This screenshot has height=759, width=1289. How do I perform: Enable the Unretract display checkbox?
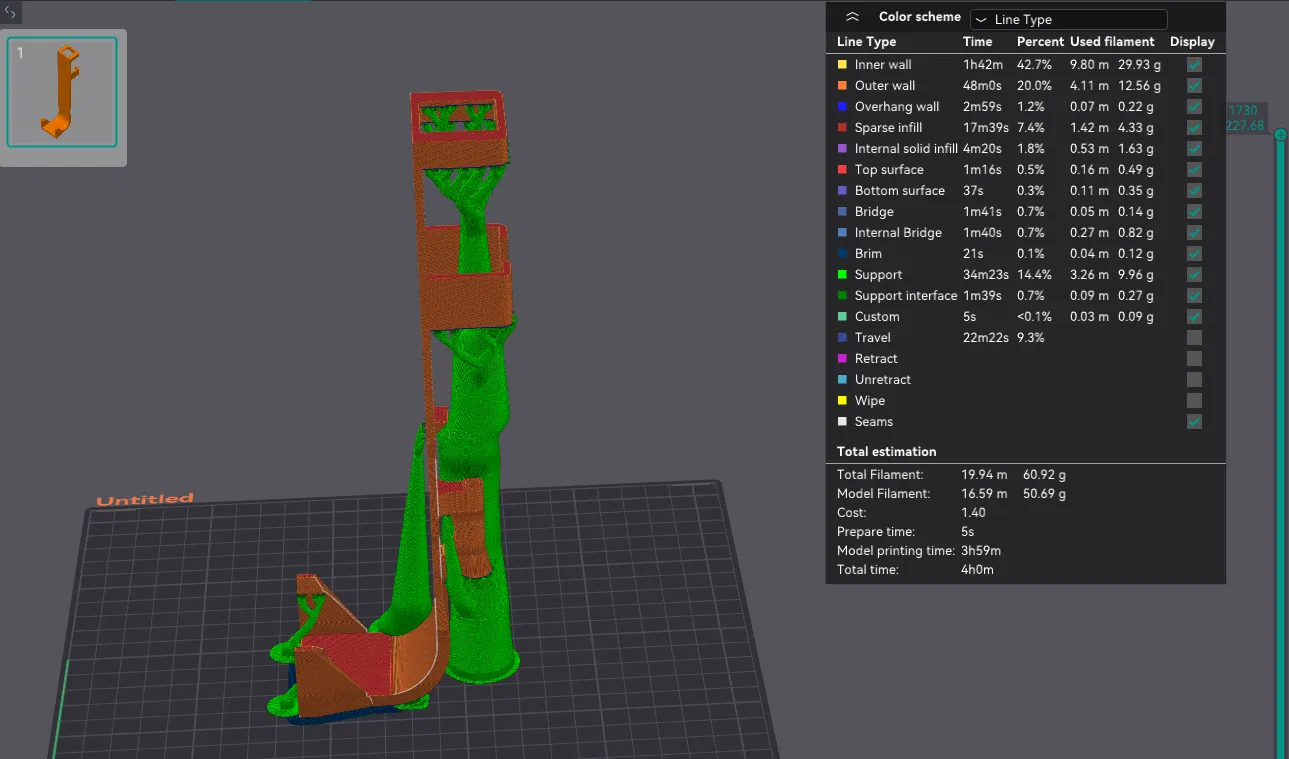(1194, 380)
